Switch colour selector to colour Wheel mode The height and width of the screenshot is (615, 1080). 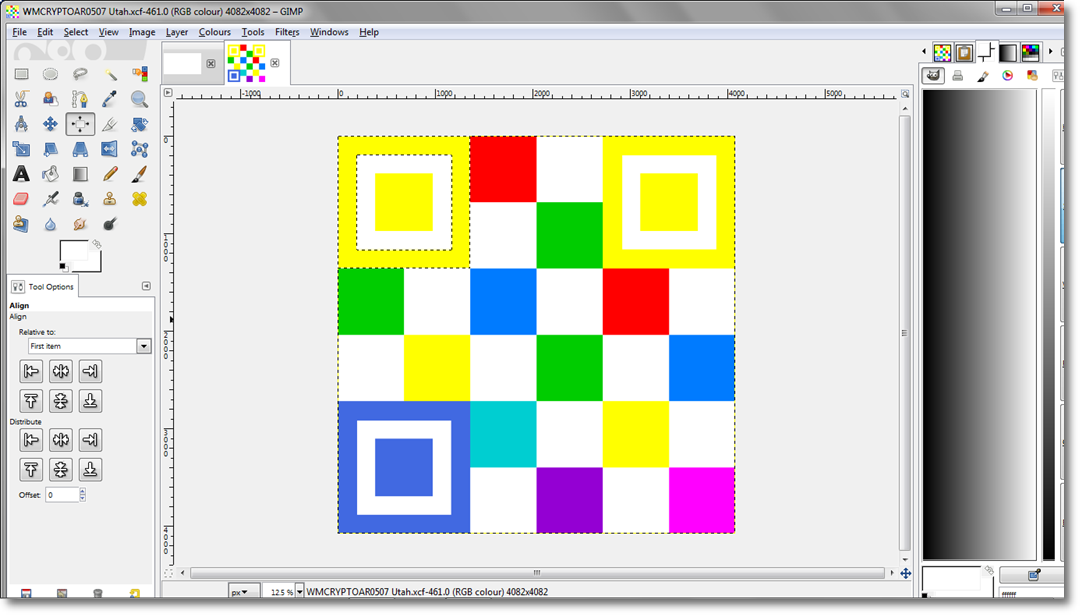[1008, 76]
